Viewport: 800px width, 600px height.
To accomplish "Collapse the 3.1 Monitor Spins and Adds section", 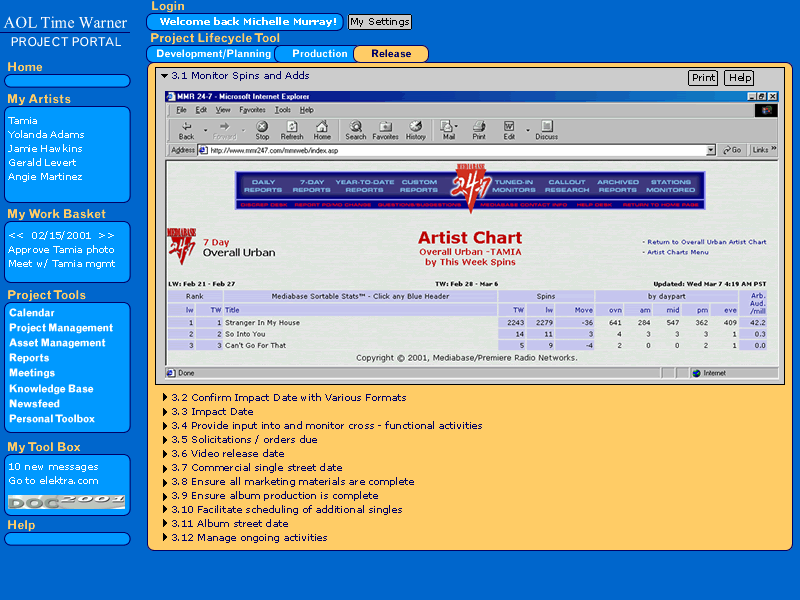I will (x=164, y=76).
